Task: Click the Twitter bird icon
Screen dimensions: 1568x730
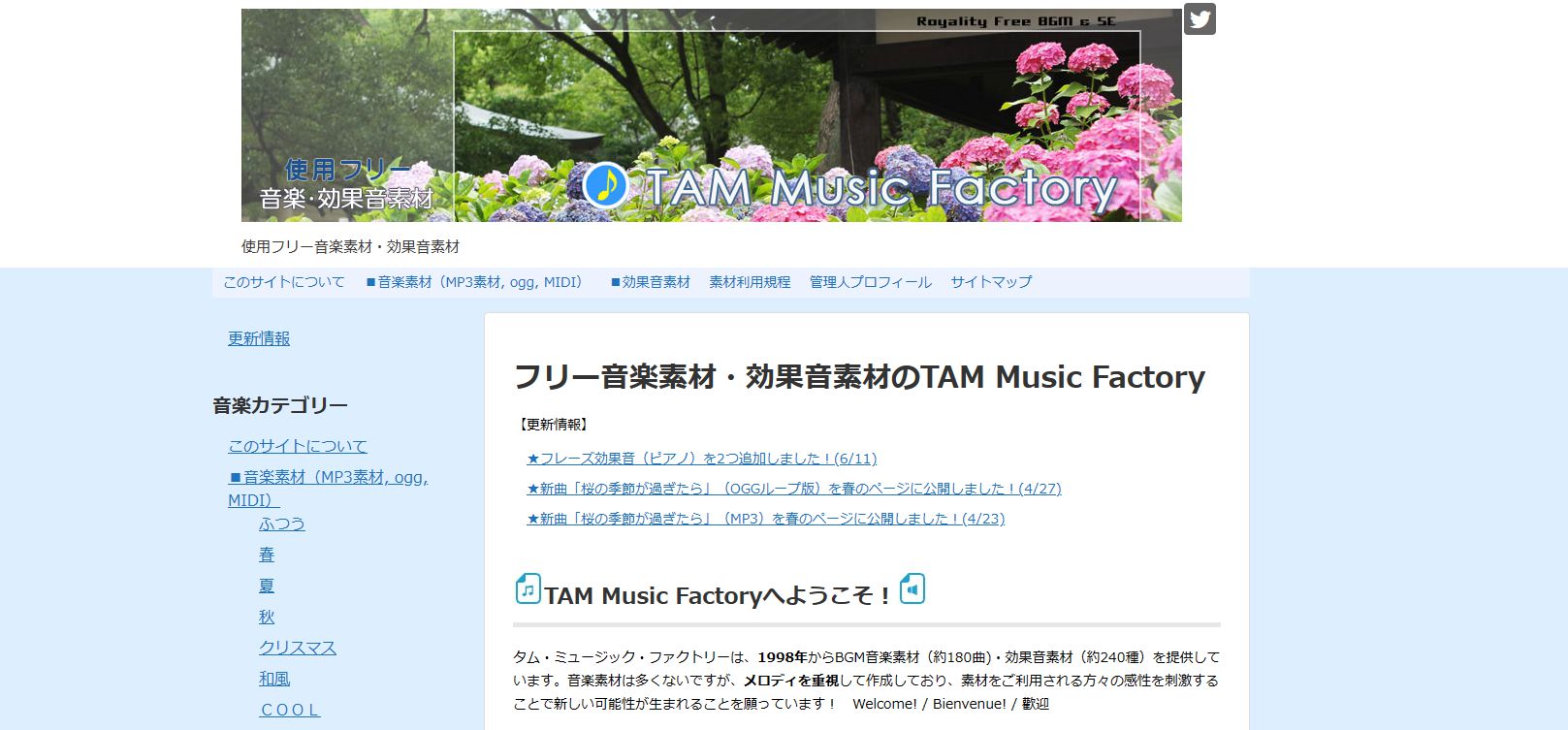Action: point(1200,19)
